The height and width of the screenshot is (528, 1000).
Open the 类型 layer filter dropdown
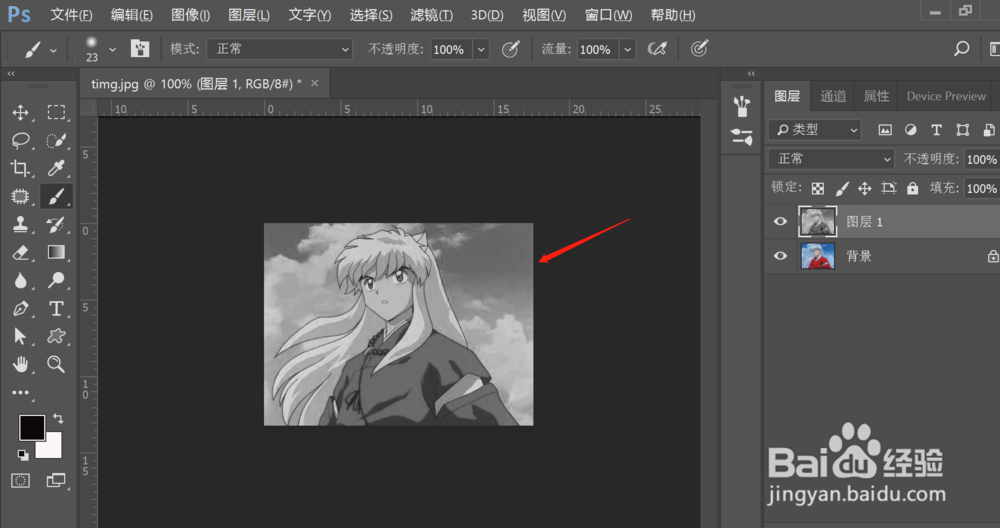click(x=814, y=130)
